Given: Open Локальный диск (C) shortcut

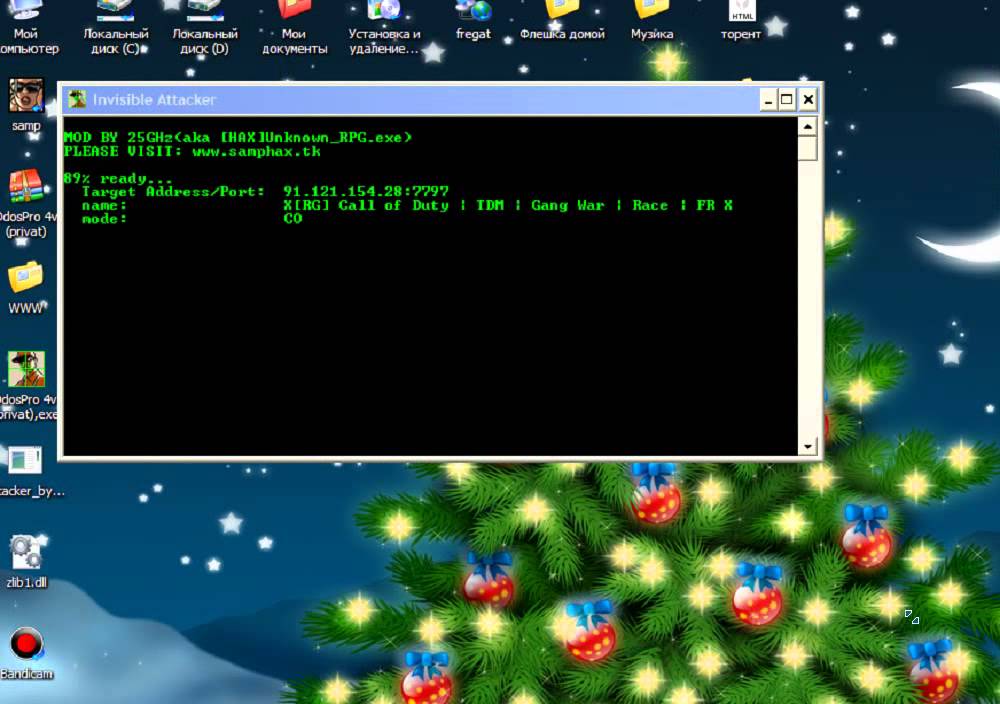Looking at the screenshot, I should [x=116, y=26].
